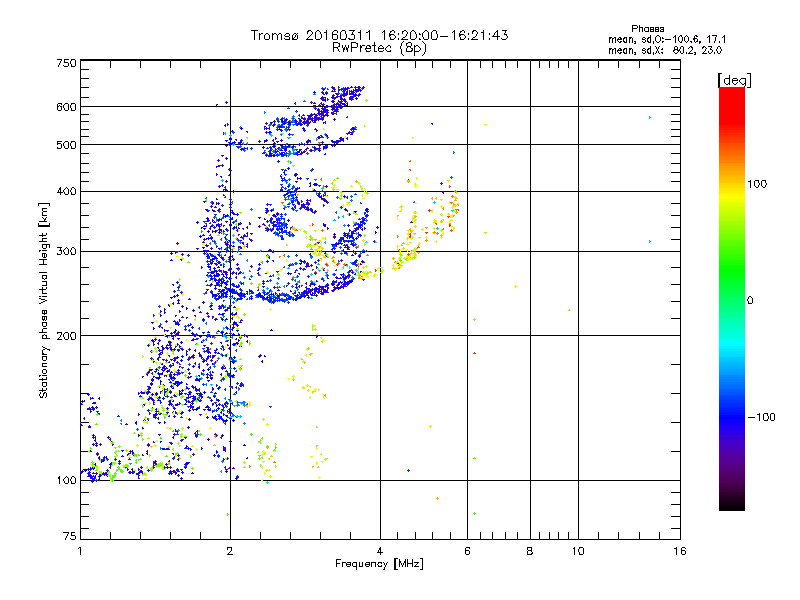The width and height of the screenshot is (800, 600).
Task: Click the x-axis tick label '2'
Action: [x=230, y=551]
